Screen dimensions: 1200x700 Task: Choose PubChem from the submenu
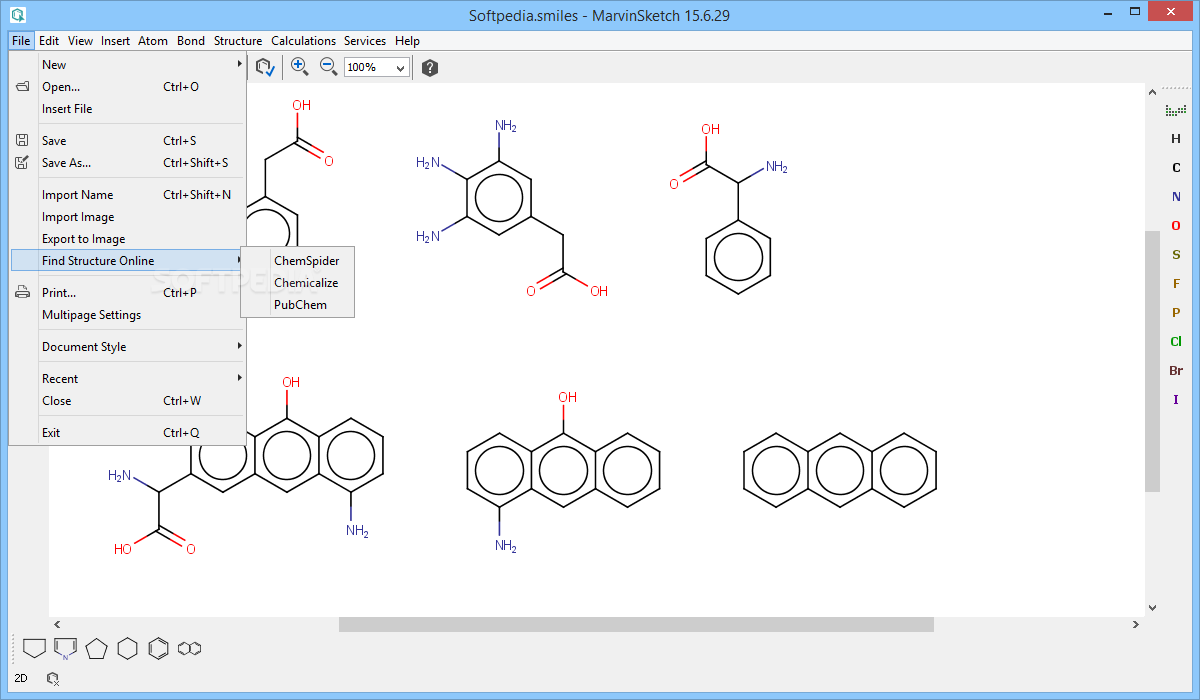point(298,305)
